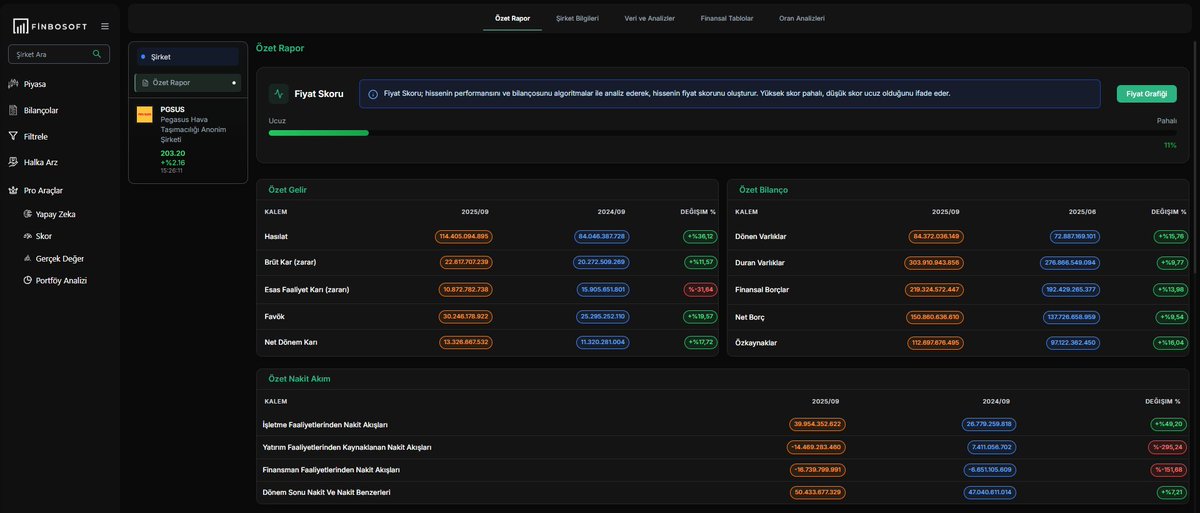Switch to the Finansal Tablolar tab
Image resolution: width=1200 pixels, height=513 pixels.
(x=727, y=18)
